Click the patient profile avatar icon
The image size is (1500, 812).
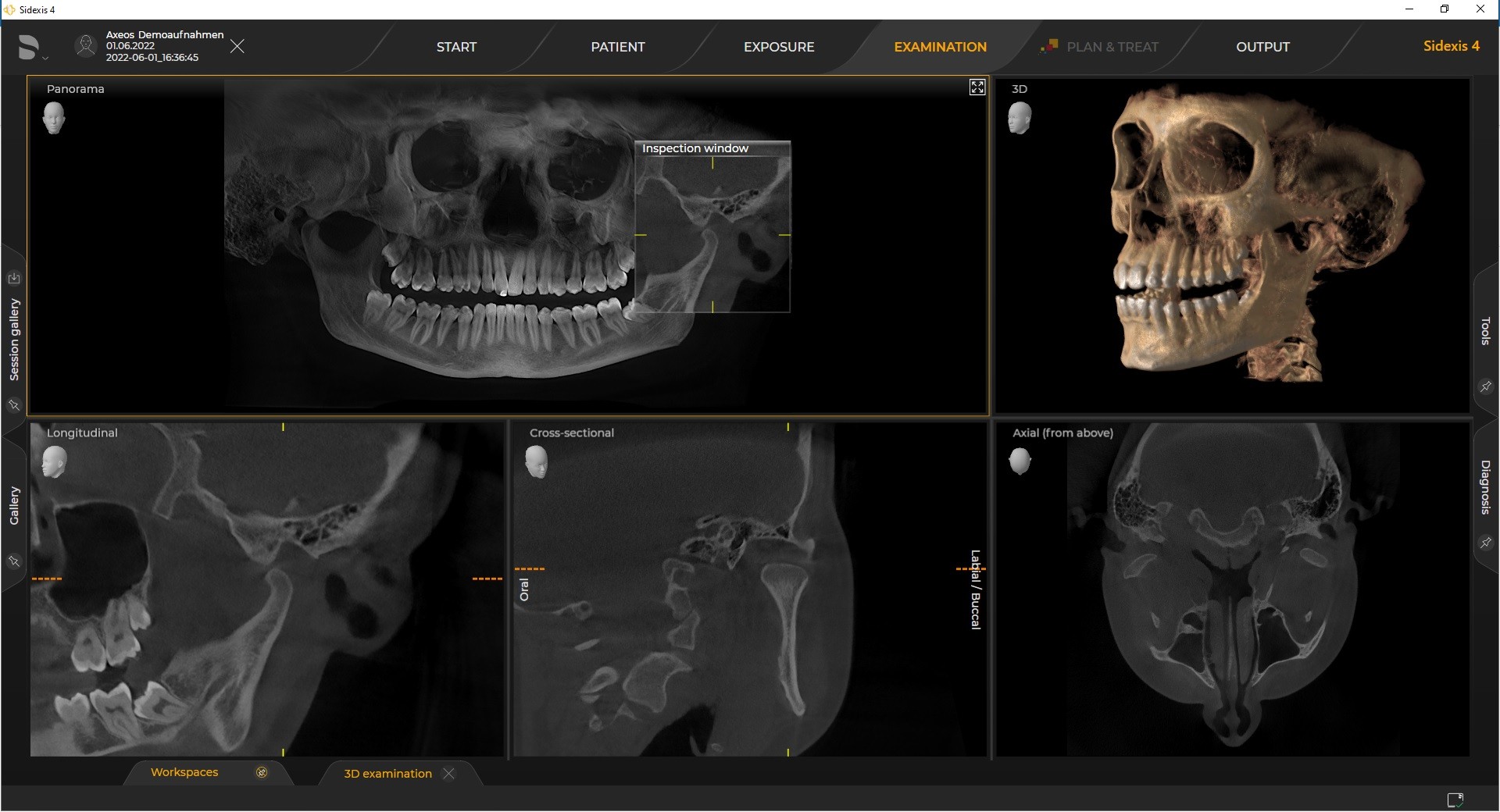(84, 46)
